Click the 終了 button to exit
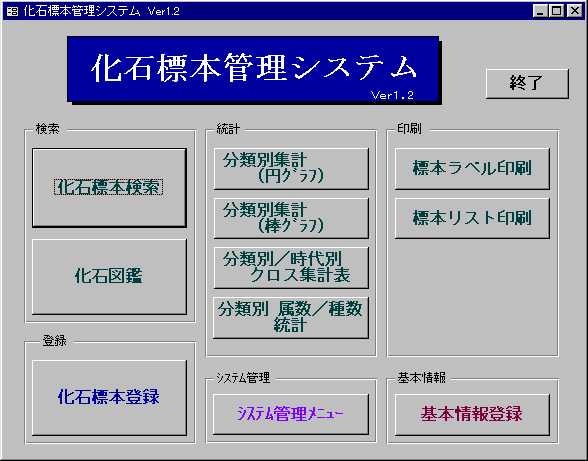 click(527, 83)
